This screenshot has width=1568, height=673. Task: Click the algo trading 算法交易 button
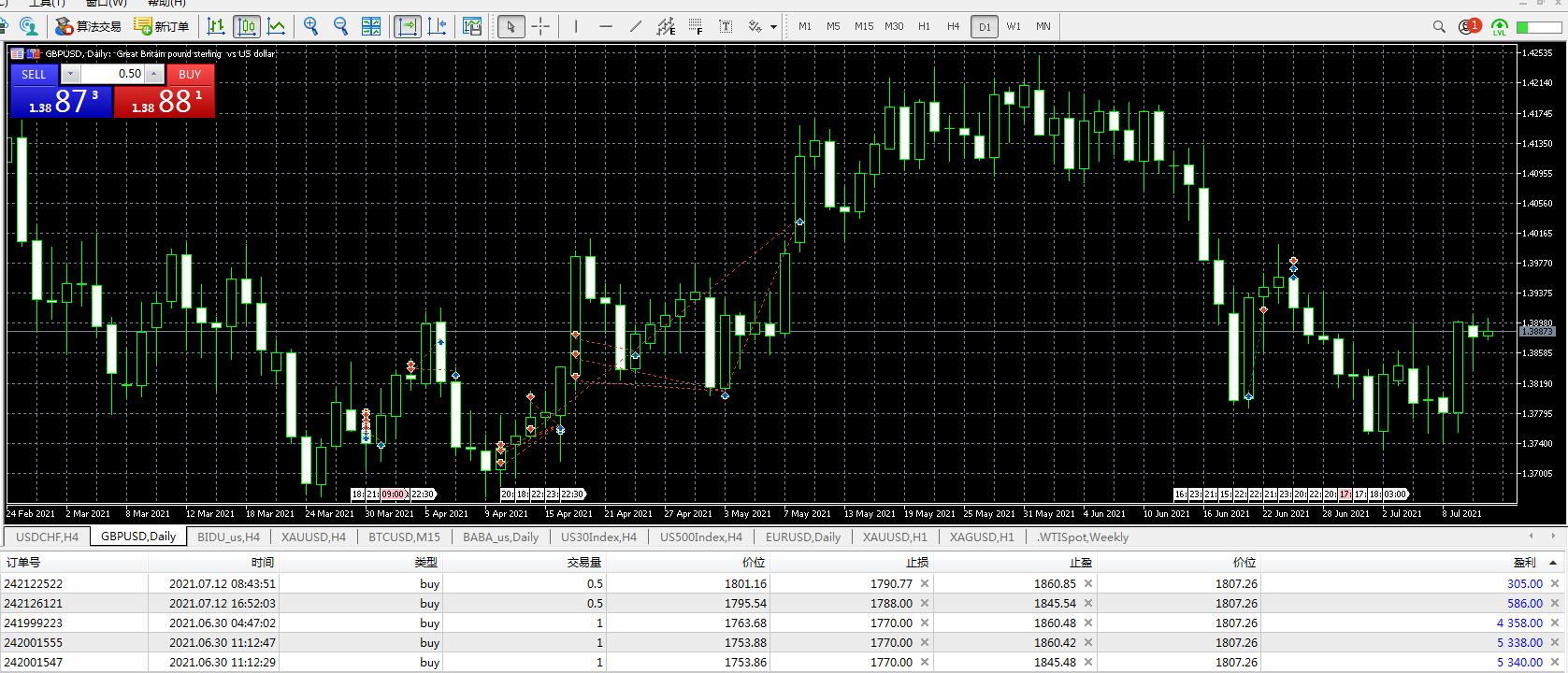(89, 26)
